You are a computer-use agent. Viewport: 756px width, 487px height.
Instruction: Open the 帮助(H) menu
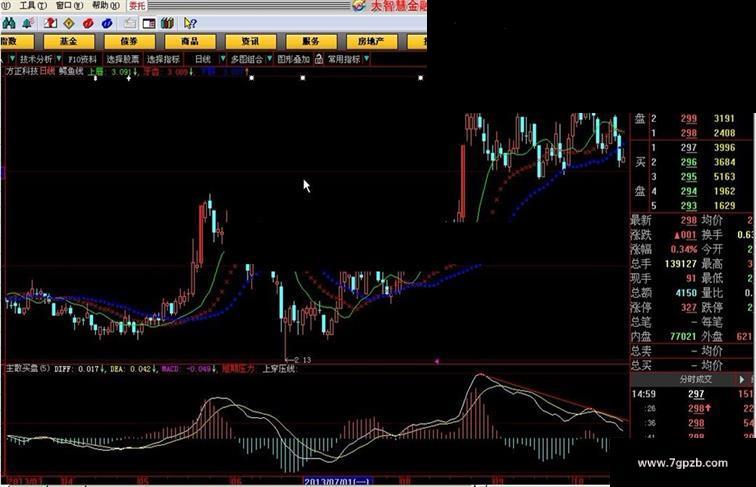[106, 5]
